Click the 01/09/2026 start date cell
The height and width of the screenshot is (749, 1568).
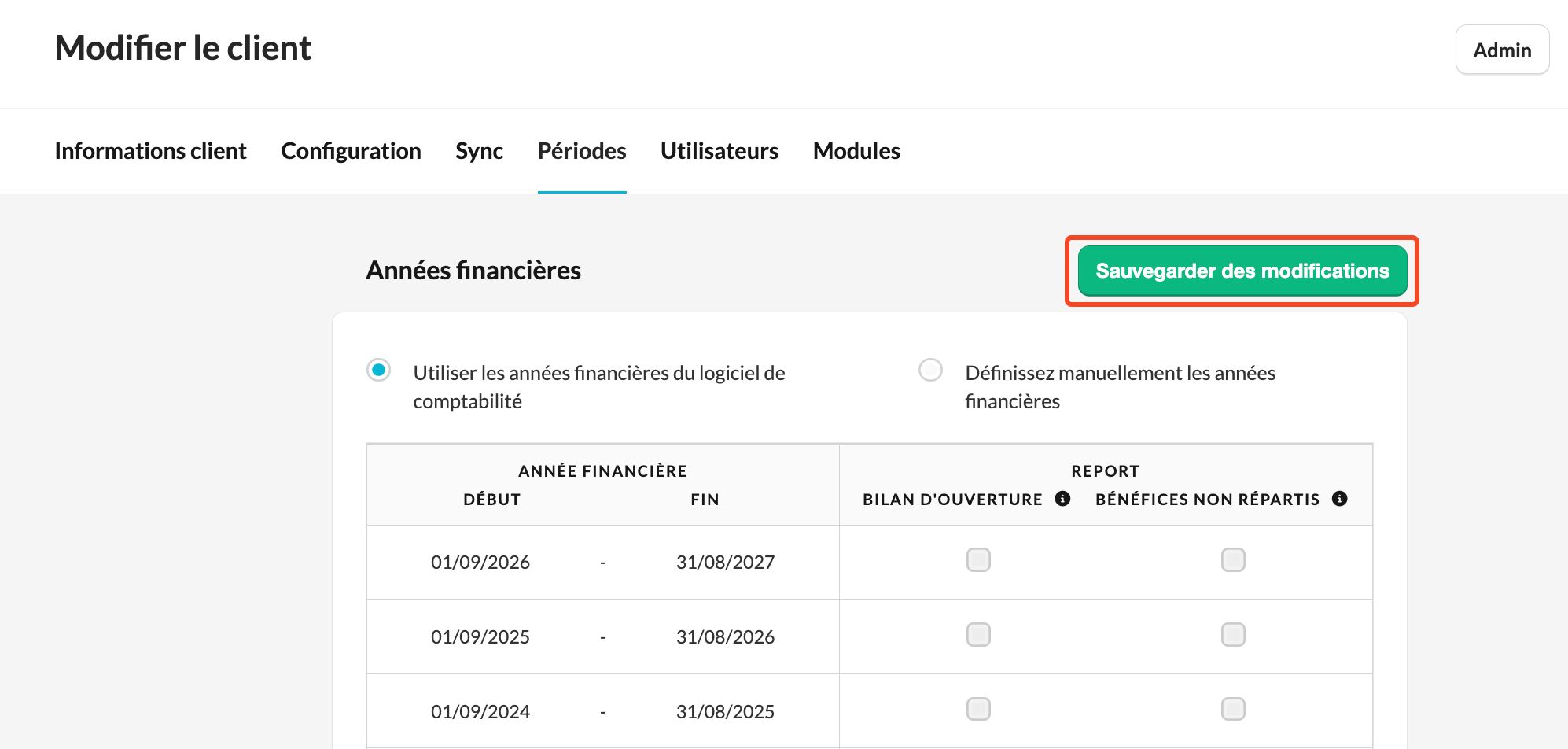point(480,563)
